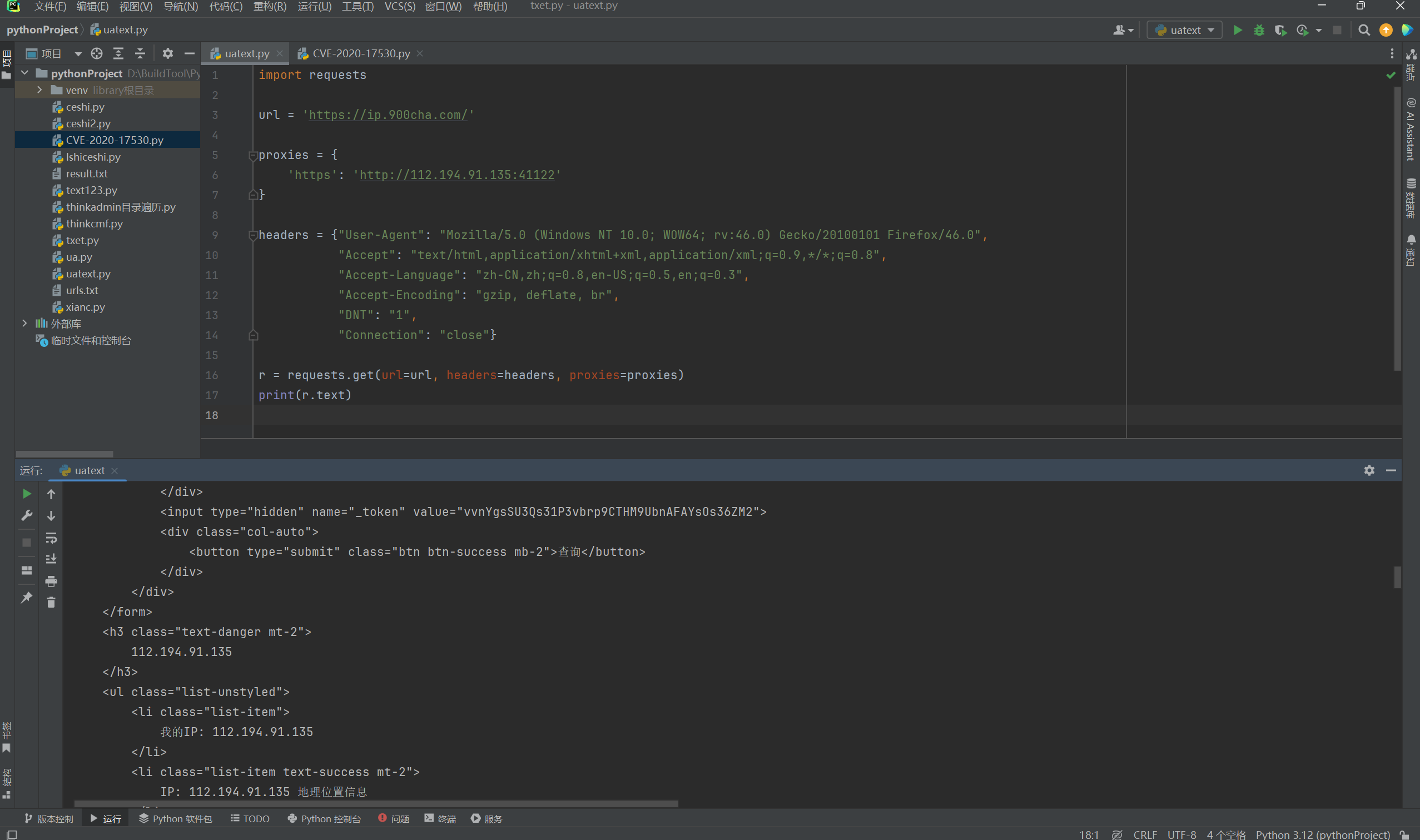Collapse the pythonProject root node
This screenshot has width=1420, height=840.
[x=24, y=73]
